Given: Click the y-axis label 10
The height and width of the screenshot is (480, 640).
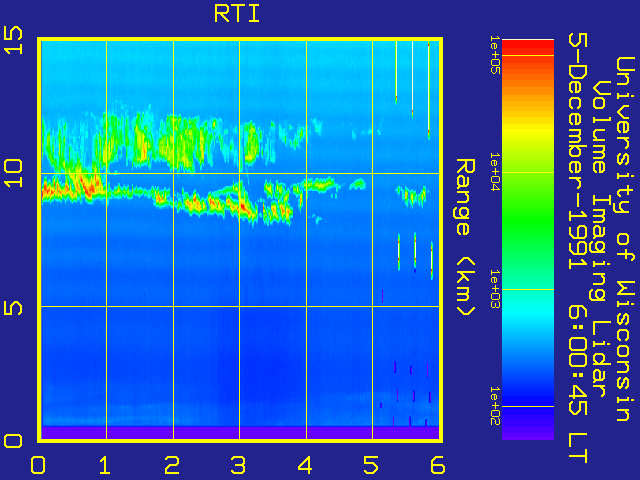Looking at the screenshot, I should [13, 173].
